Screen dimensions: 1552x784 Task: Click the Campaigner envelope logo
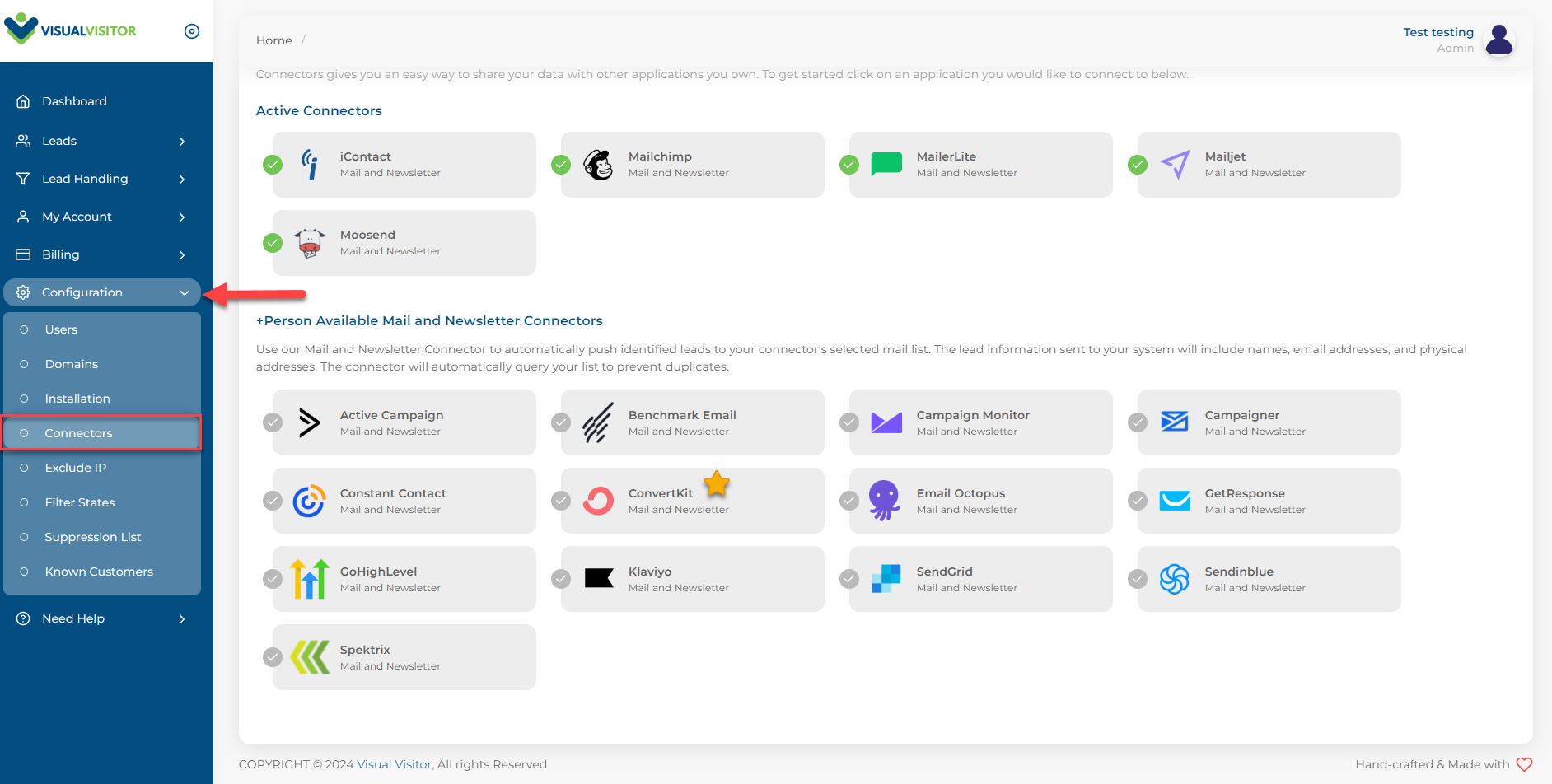1175,422
